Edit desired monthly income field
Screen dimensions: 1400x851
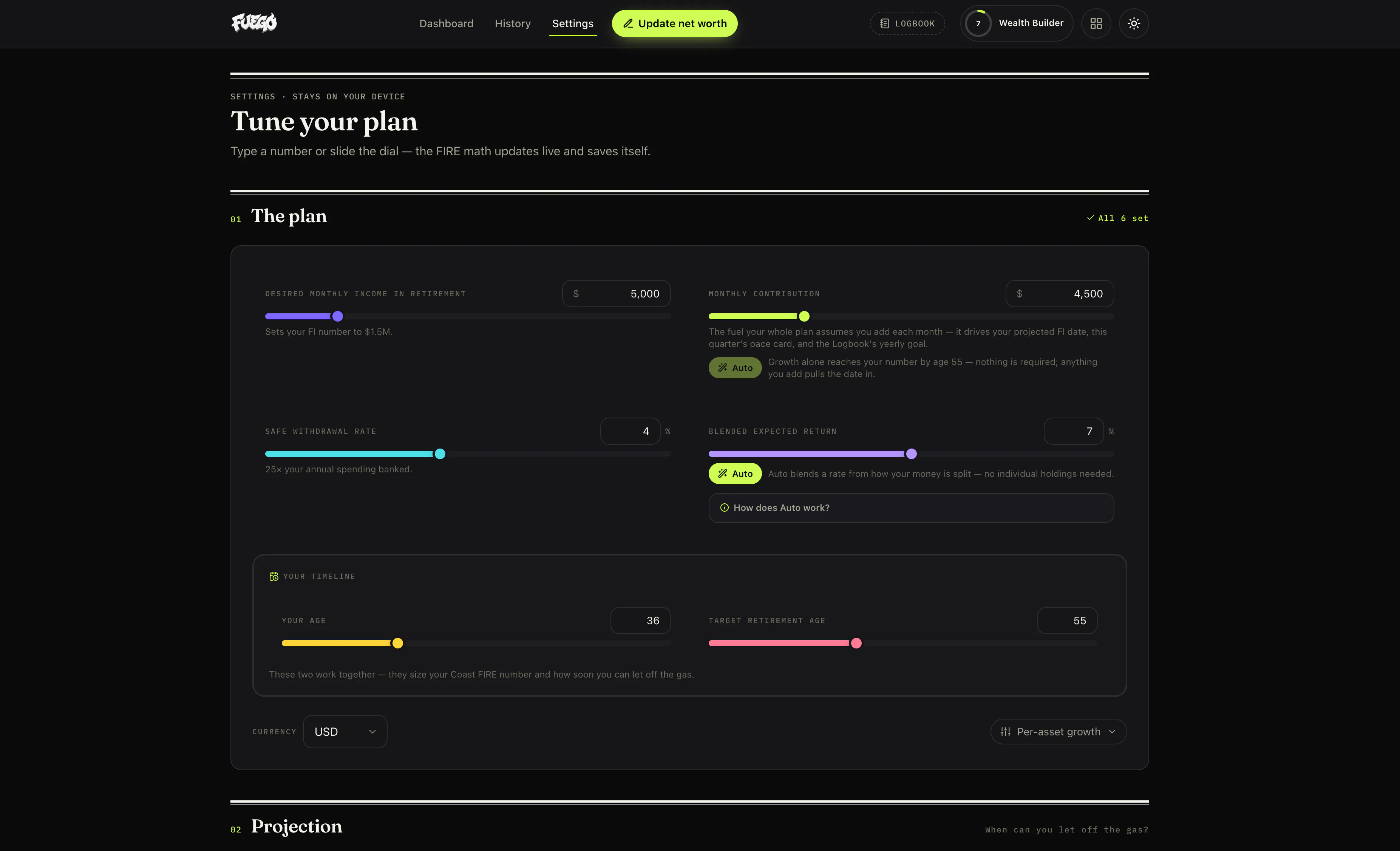pos(616,294)
